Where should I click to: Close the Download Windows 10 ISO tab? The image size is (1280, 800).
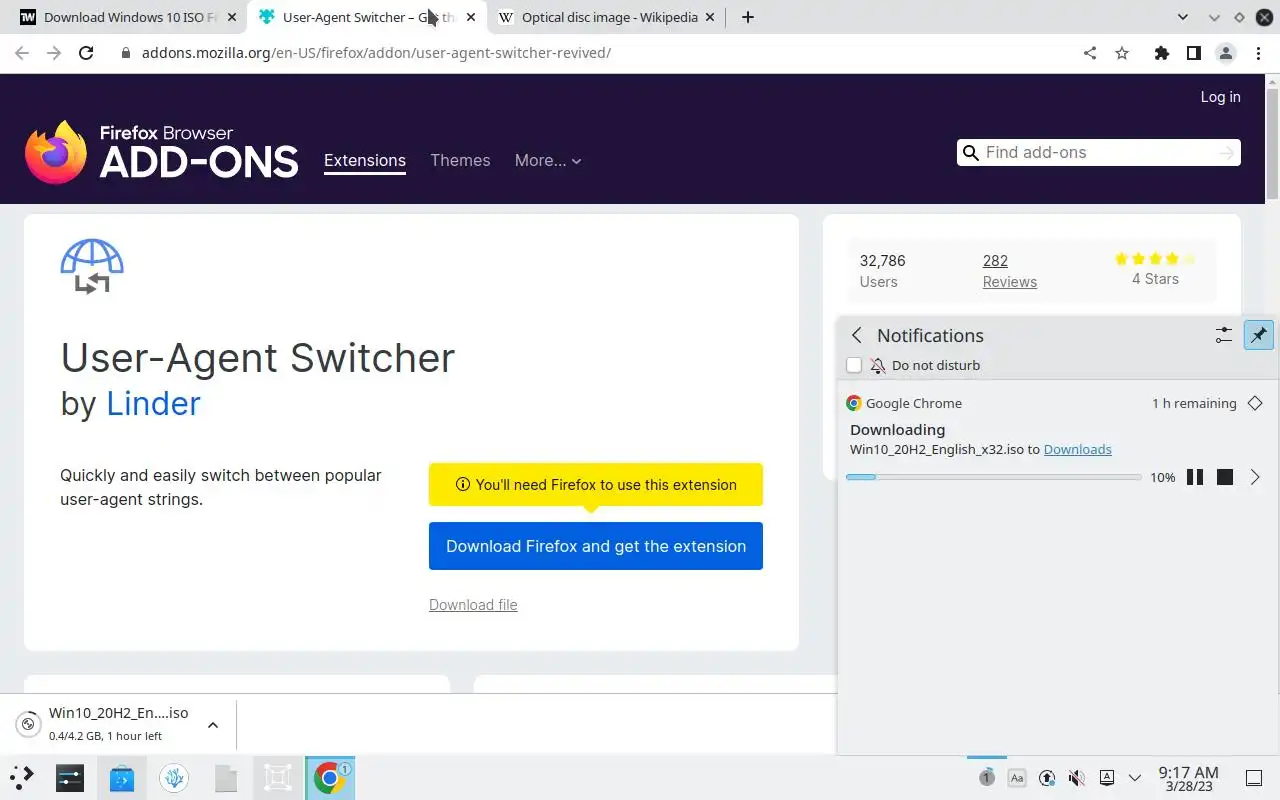232,17
